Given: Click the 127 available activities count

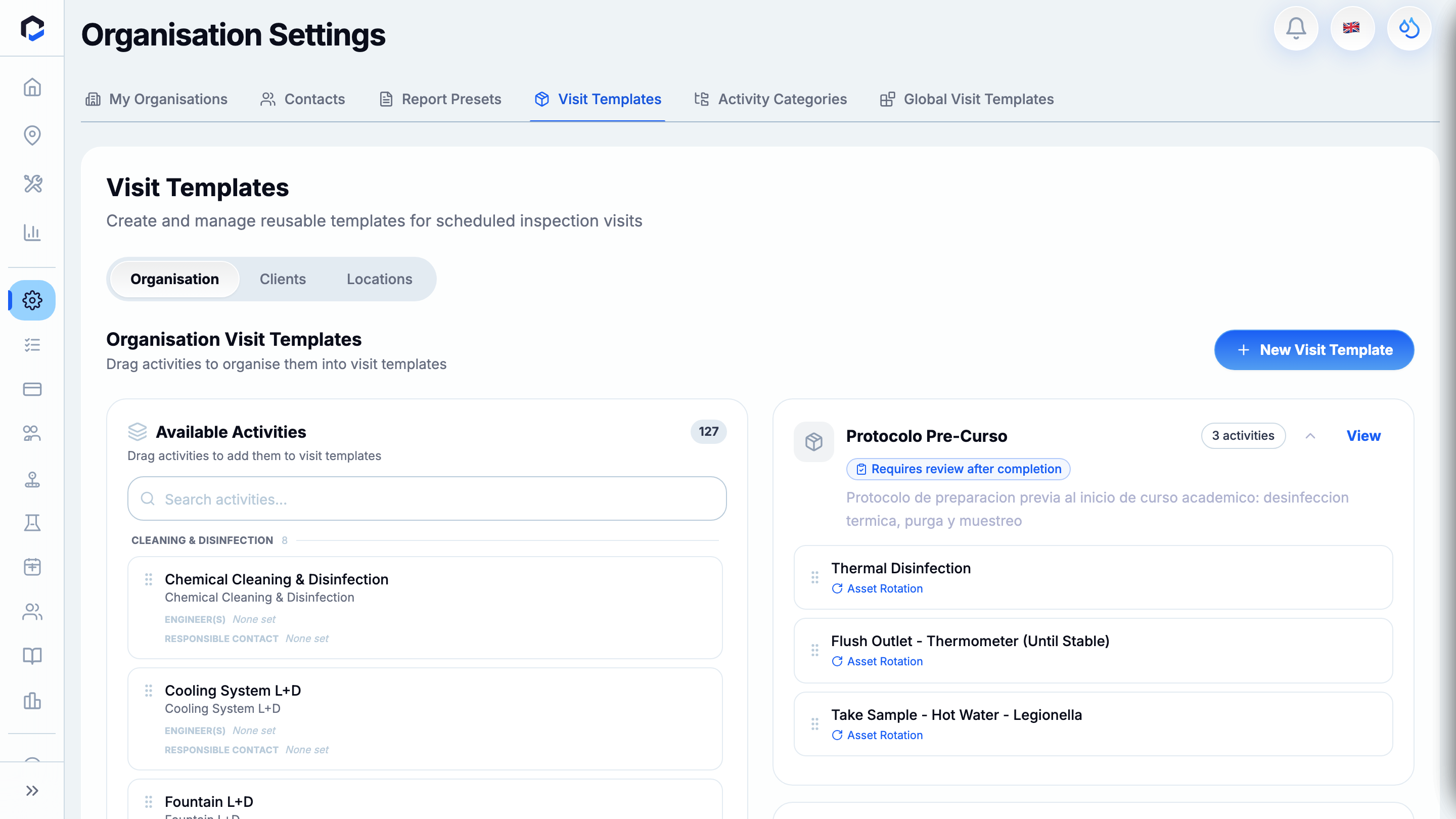Looking at the screenshot, I should coord(708,431).
